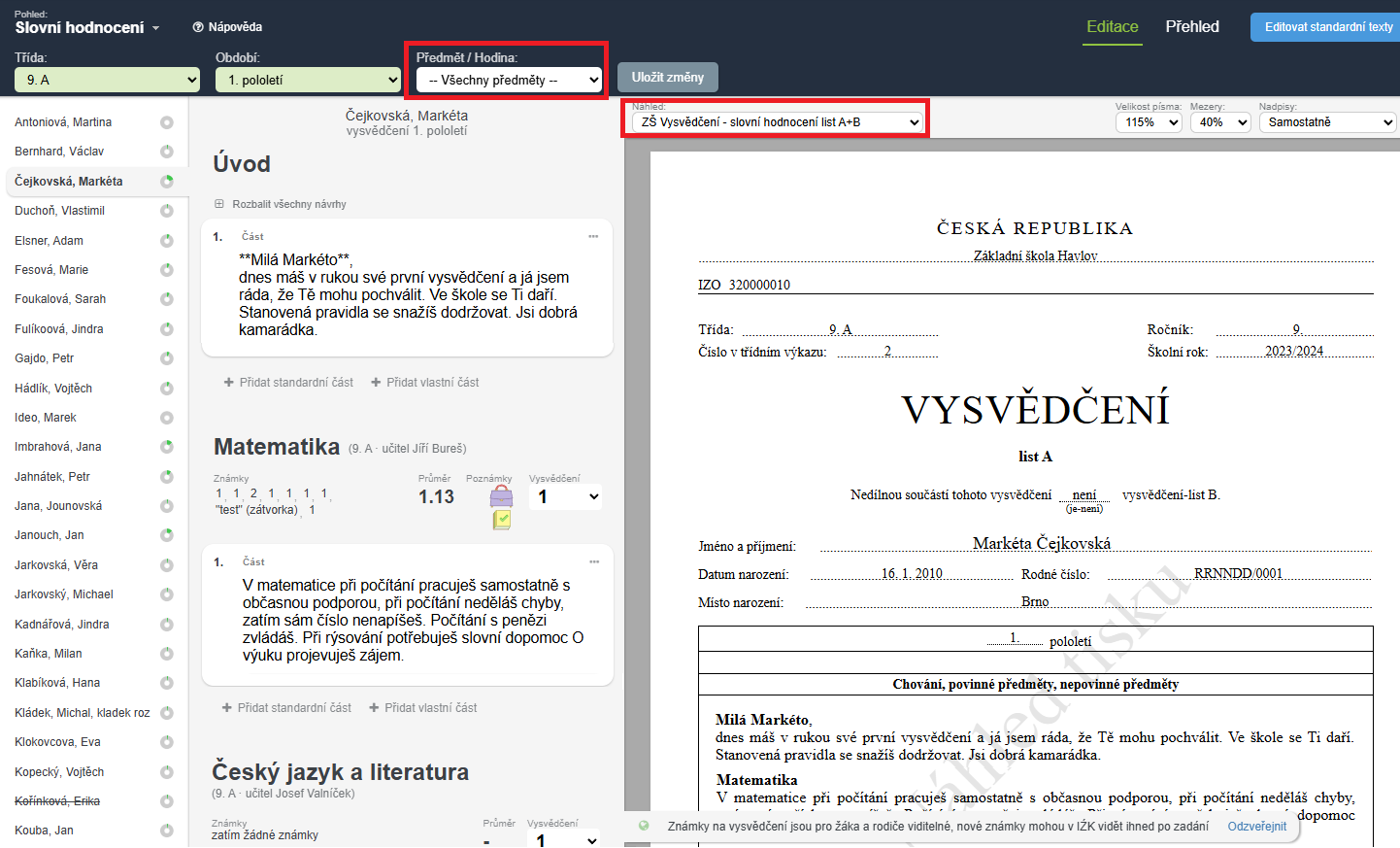
Task: Open the Předmět / Hodina subject dropdown
Action: 509,80
